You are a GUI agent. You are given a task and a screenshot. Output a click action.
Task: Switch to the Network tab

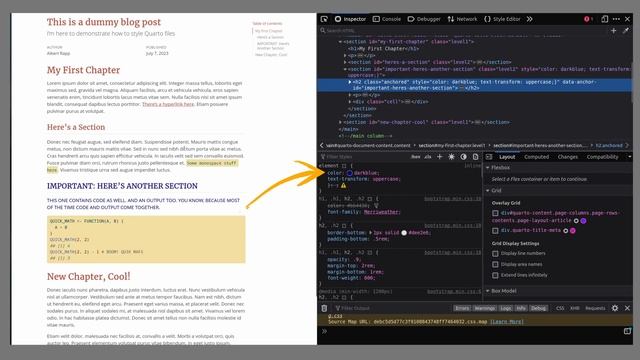pos(462,19)
